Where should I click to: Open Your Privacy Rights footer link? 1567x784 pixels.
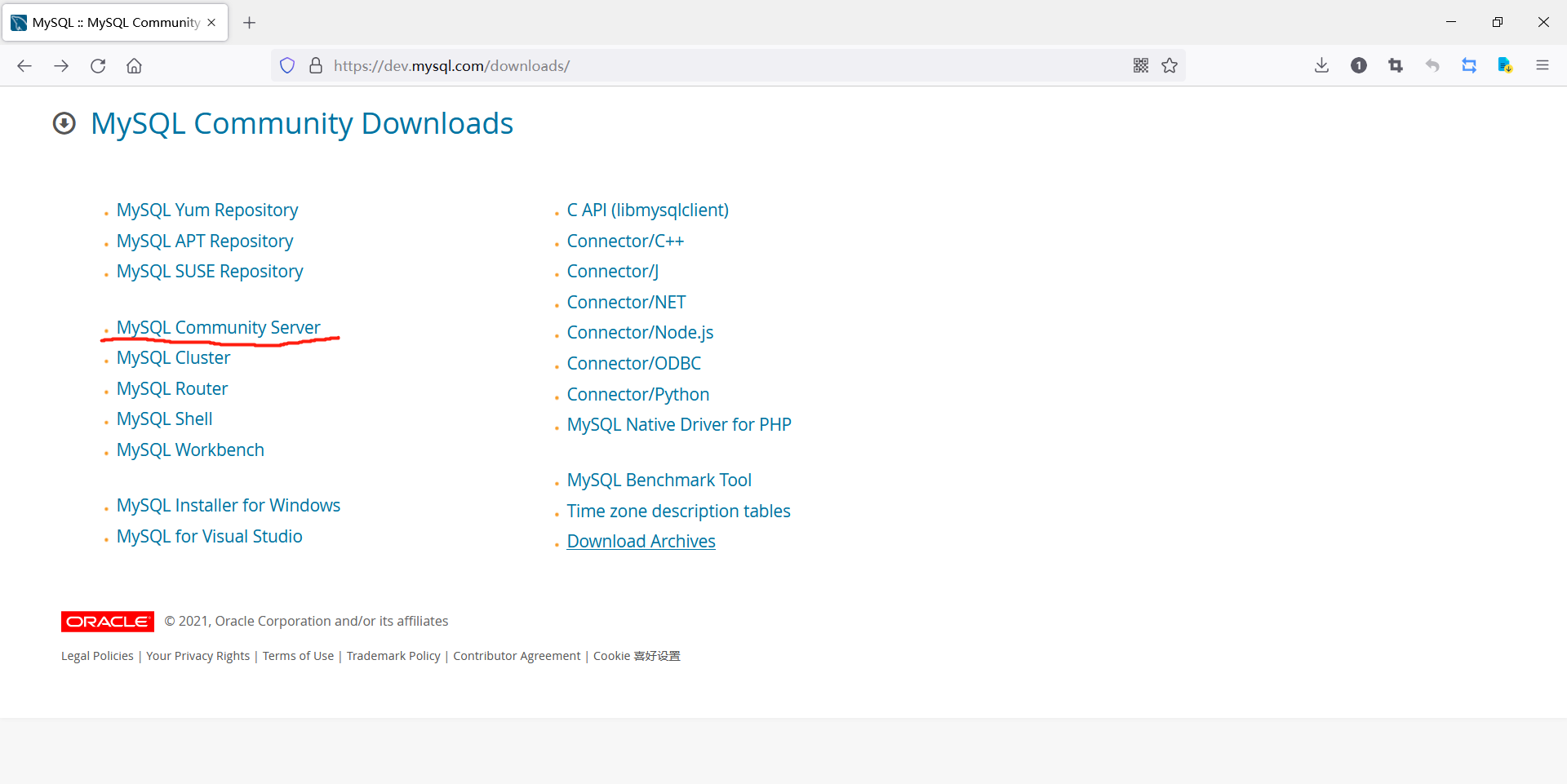click(x=198, y=656)
